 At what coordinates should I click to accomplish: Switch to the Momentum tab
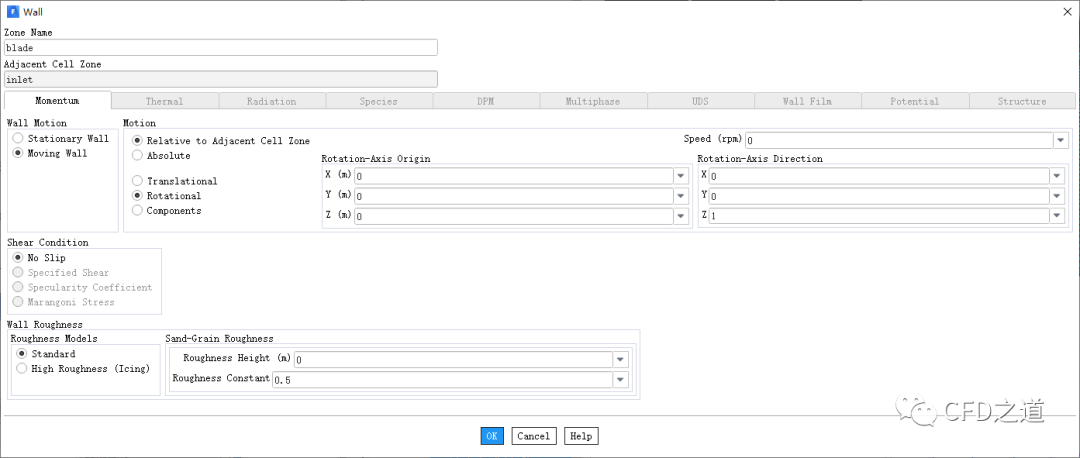[57, 101]
